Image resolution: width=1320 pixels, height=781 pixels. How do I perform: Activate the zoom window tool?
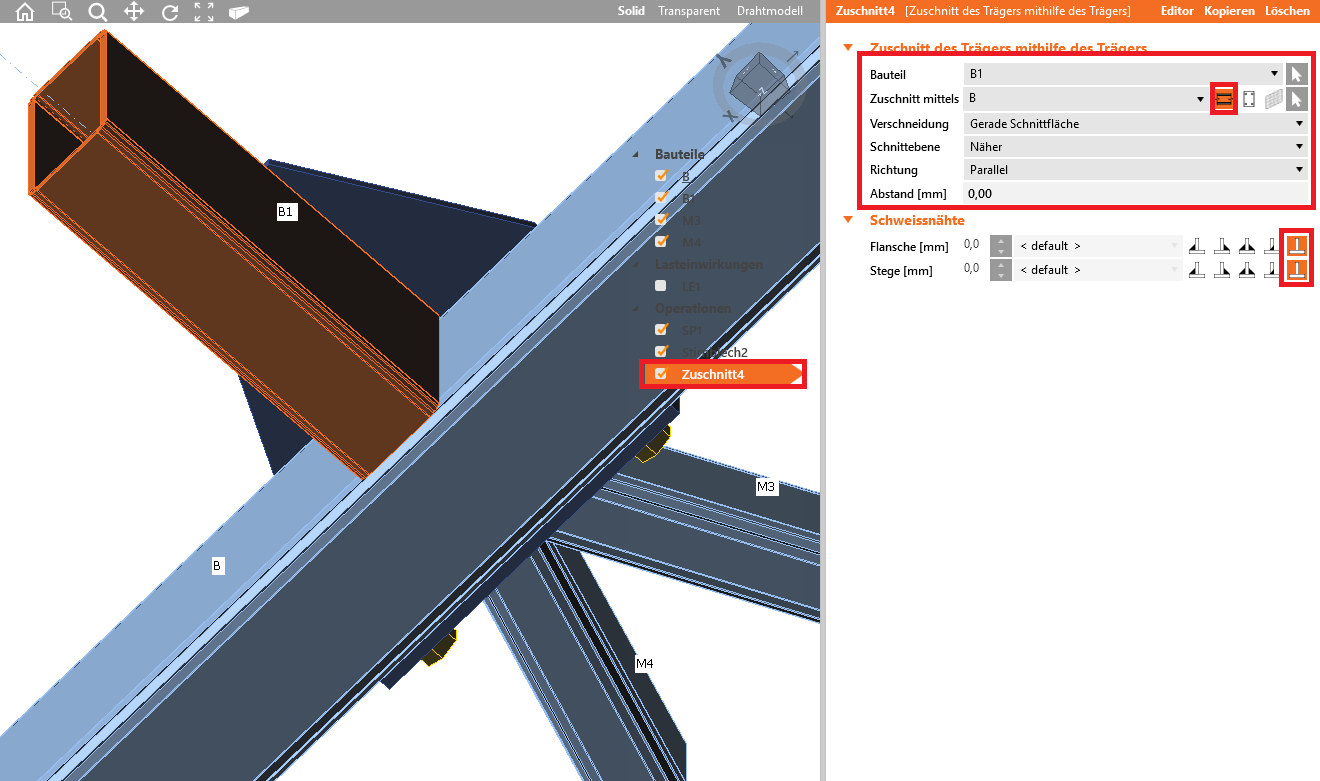tap(62, 12)
